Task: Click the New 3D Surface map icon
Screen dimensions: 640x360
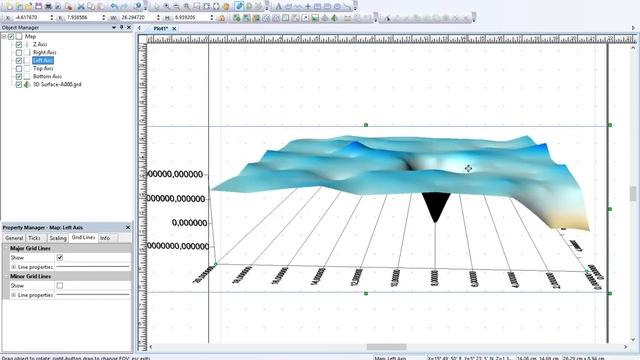Action: pos(334,18)
